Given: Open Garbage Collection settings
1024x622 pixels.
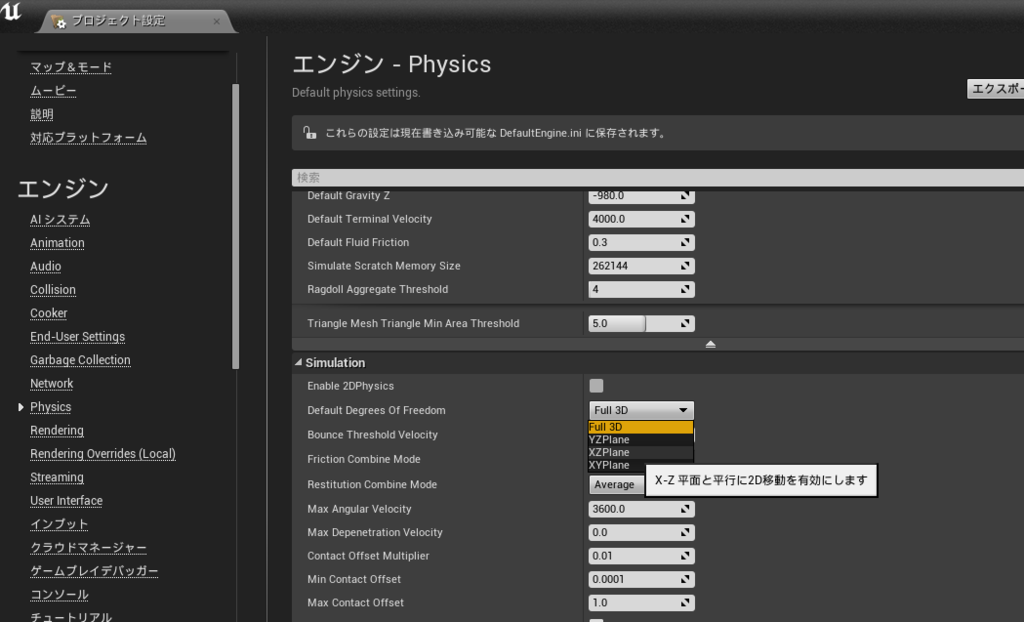Looking at the screenshot, I should [x=80, y=361].
